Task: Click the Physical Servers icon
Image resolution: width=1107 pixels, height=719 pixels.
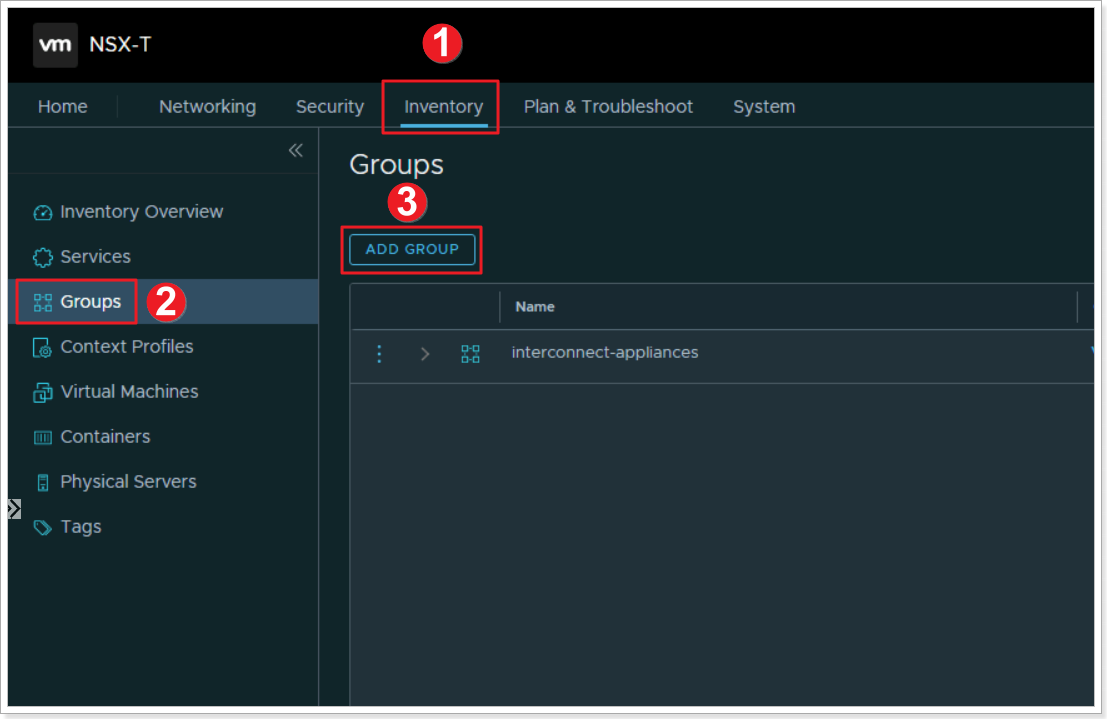Action: [42, 482]
